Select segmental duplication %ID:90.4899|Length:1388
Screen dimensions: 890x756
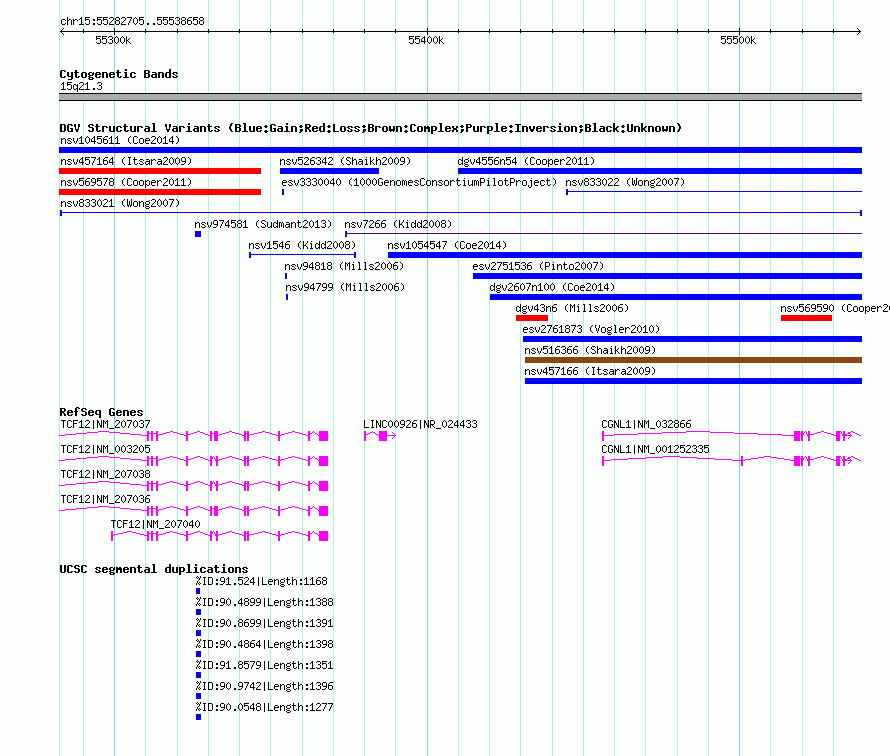(265, 602)
